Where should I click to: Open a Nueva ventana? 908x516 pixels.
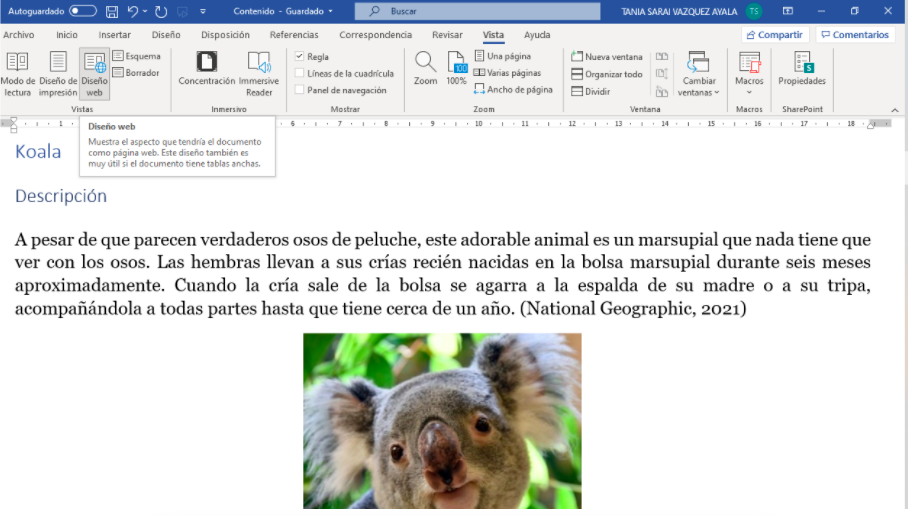[607, 57]
